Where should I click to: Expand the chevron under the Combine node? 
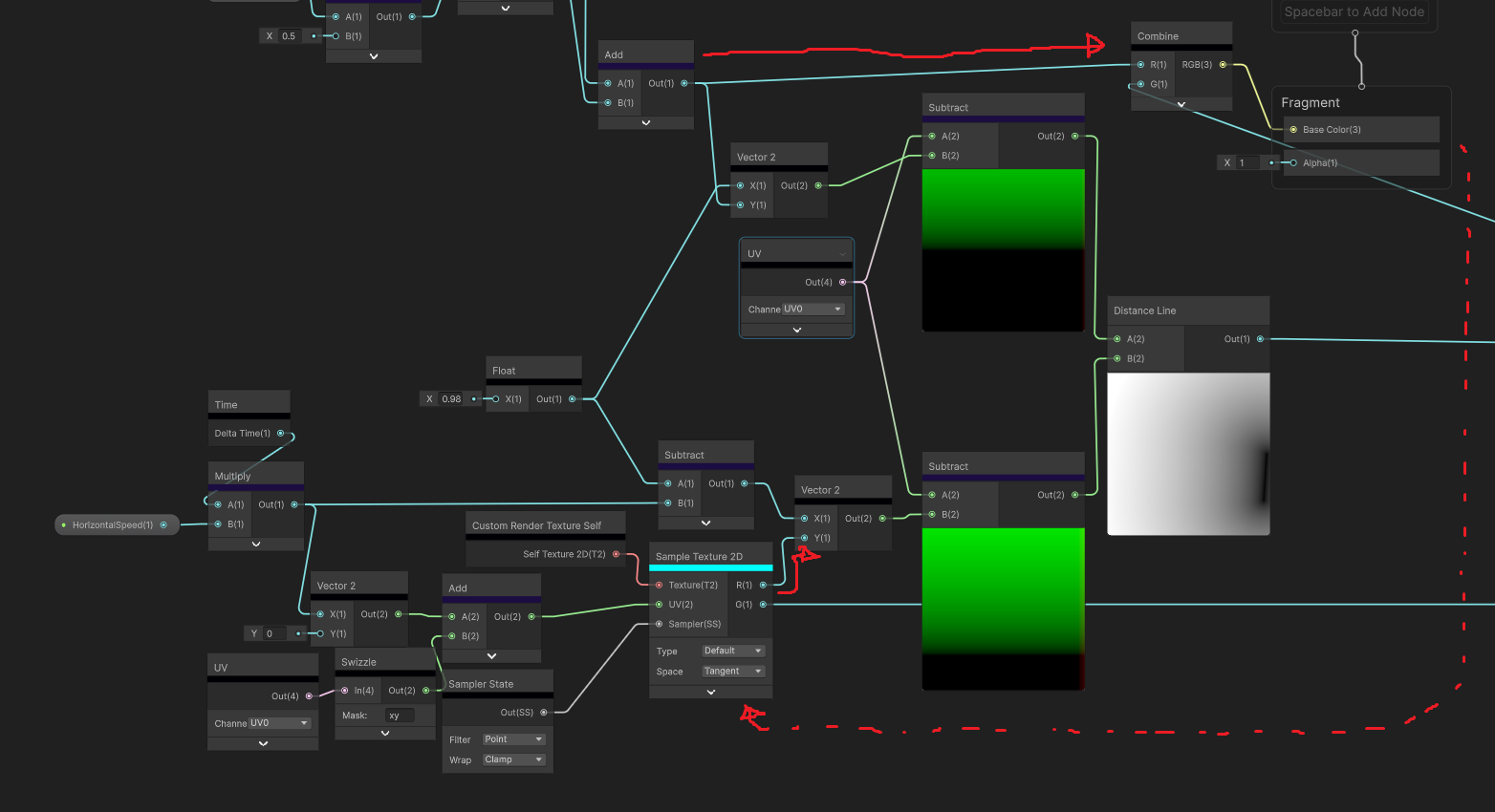click(1181, 104)
